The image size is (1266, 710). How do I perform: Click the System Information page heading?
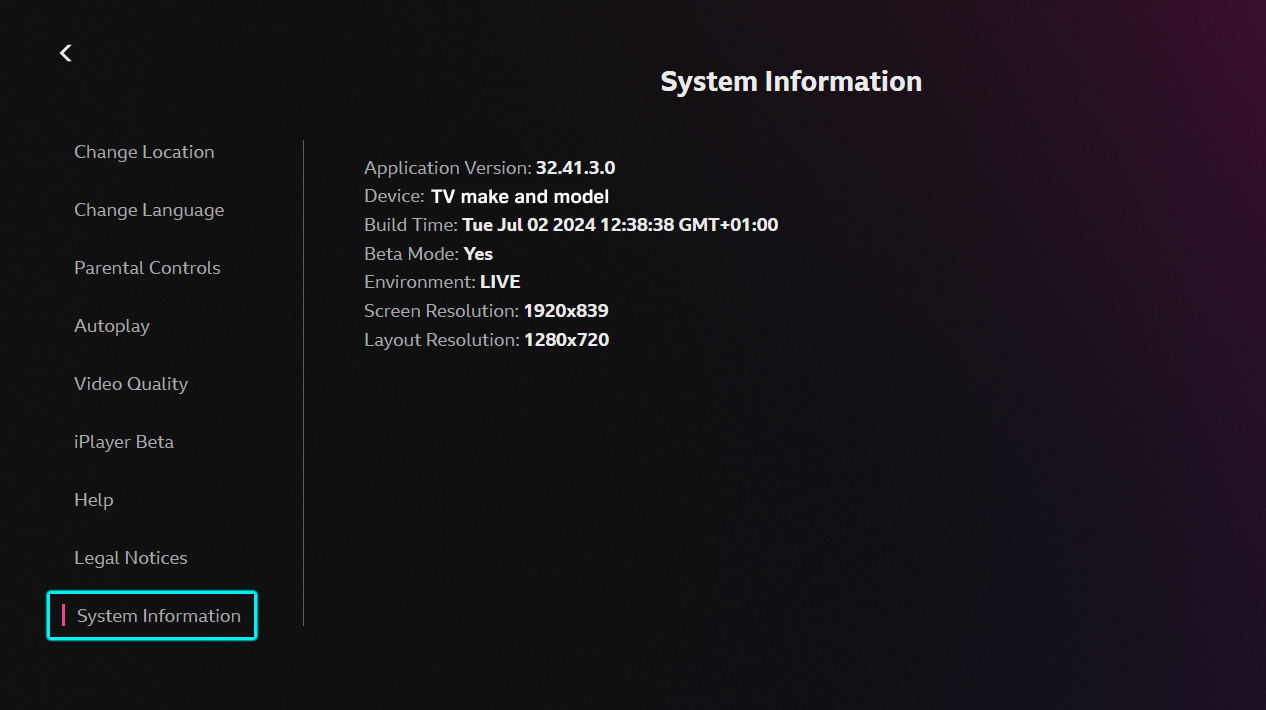[790, 81]
